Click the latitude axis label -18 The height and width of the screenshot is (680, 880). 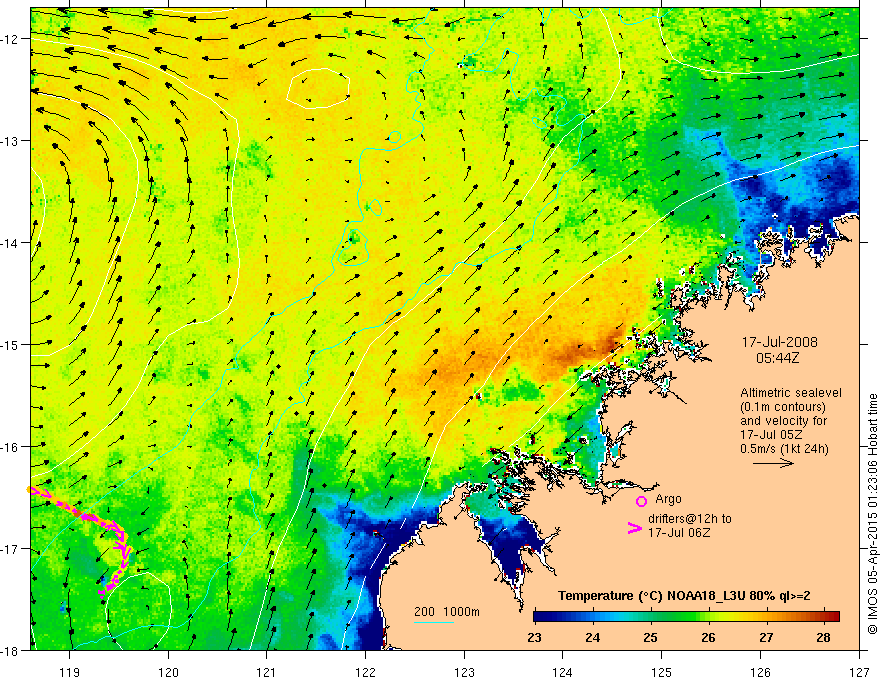[10, 650]
